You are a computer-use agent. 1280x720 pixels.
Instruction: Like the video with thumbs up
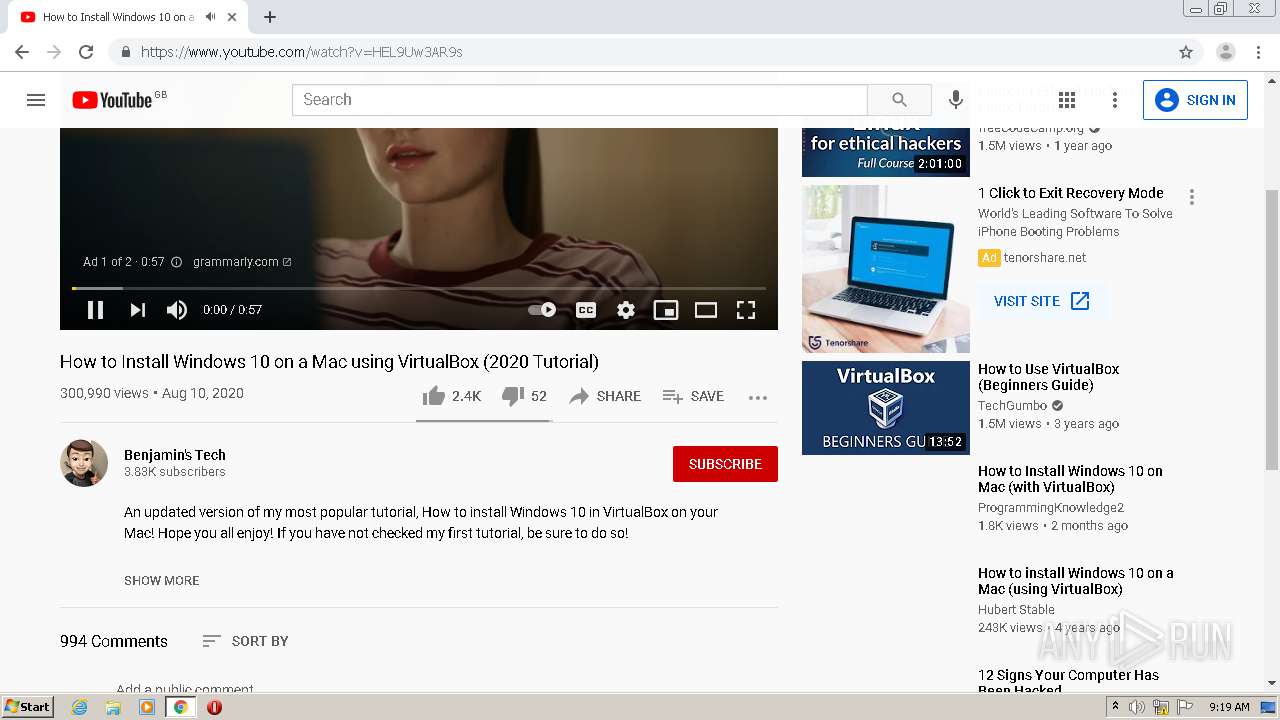point(451,396)
